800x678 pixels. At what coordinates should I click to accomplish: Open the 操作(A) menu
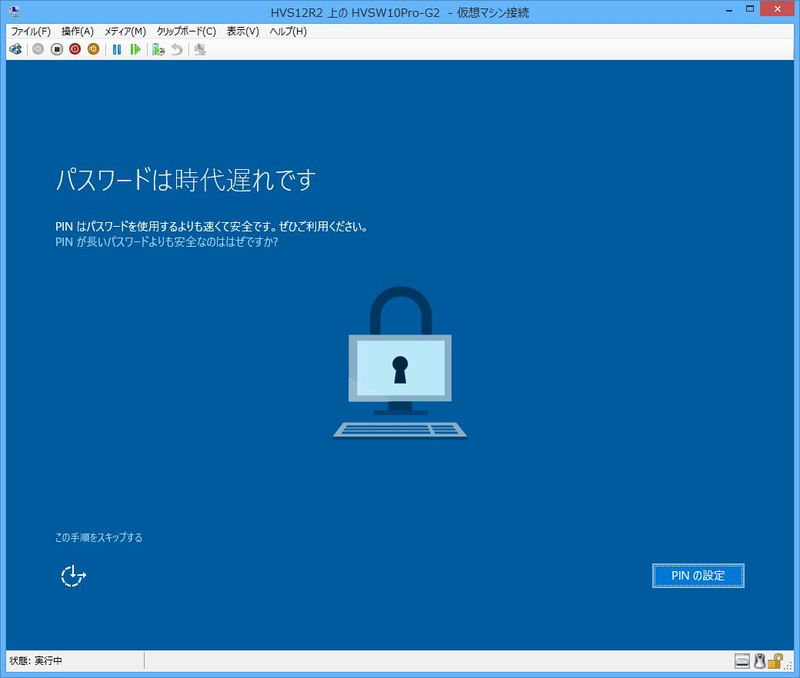coord(78,31)
